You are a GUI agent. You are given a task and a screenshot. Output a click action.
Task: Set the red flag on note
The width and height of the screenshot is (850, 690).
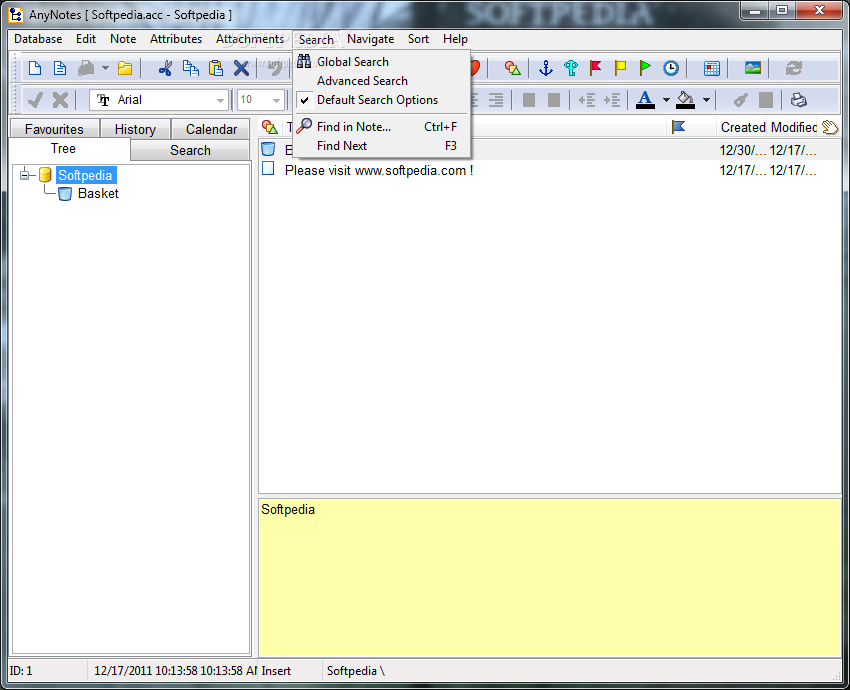point(596,68)
